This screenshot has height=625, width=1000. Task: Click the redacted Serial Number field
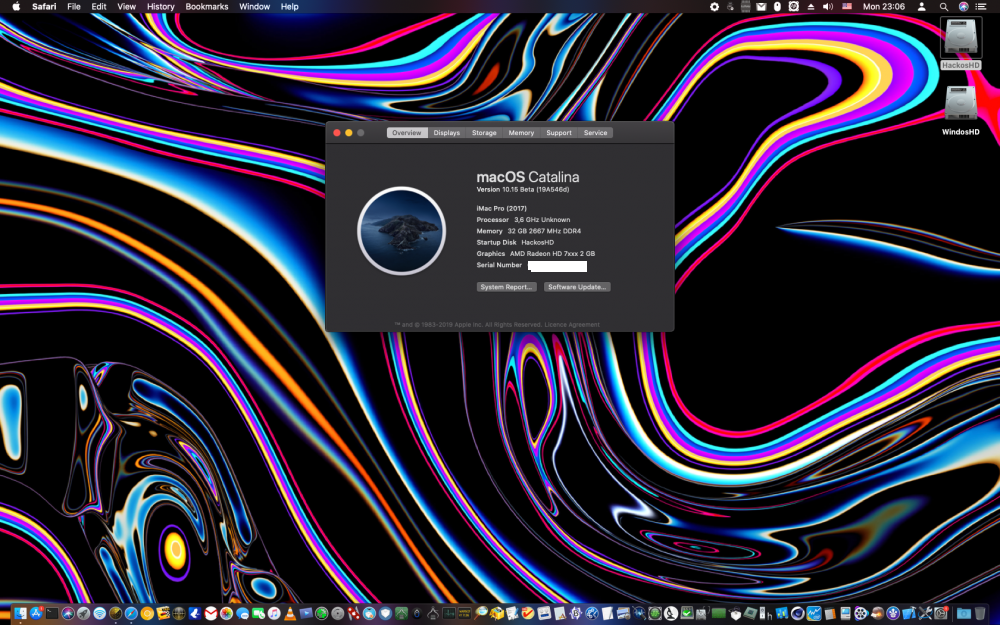click(x=557, y=266)
